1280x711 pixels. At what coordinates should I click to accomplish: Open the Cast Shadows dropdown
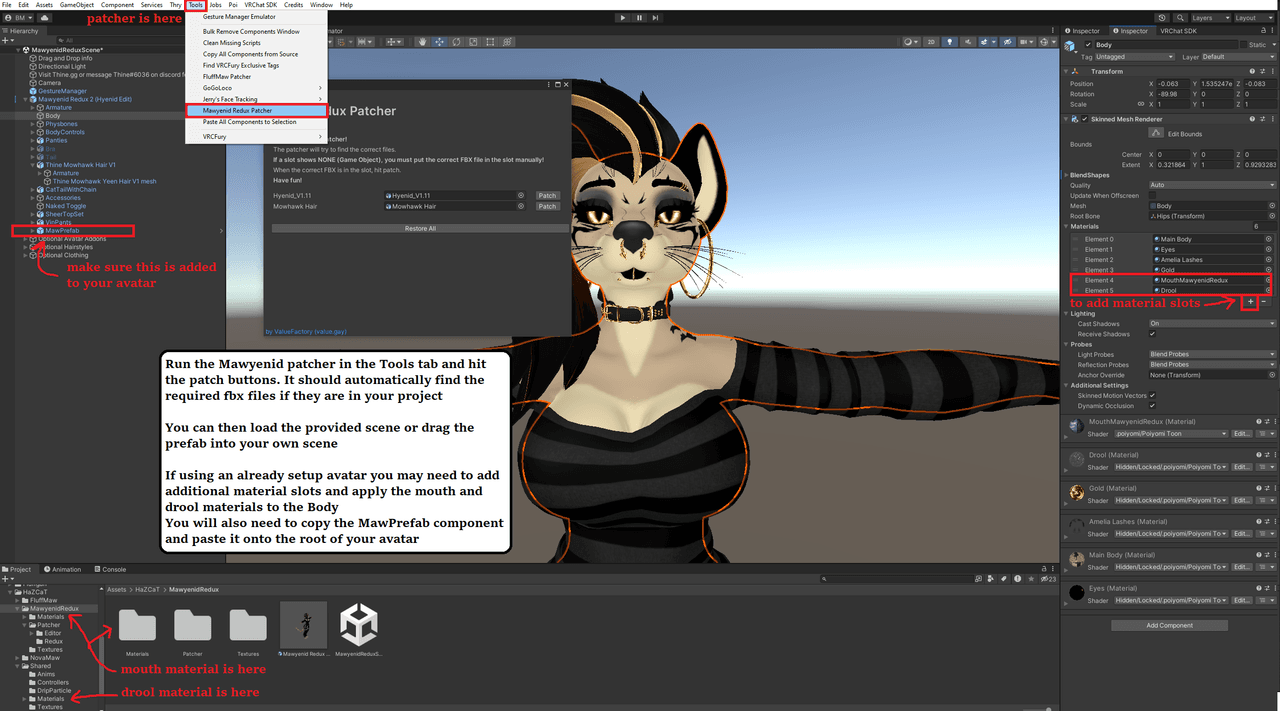[1211, 324]
